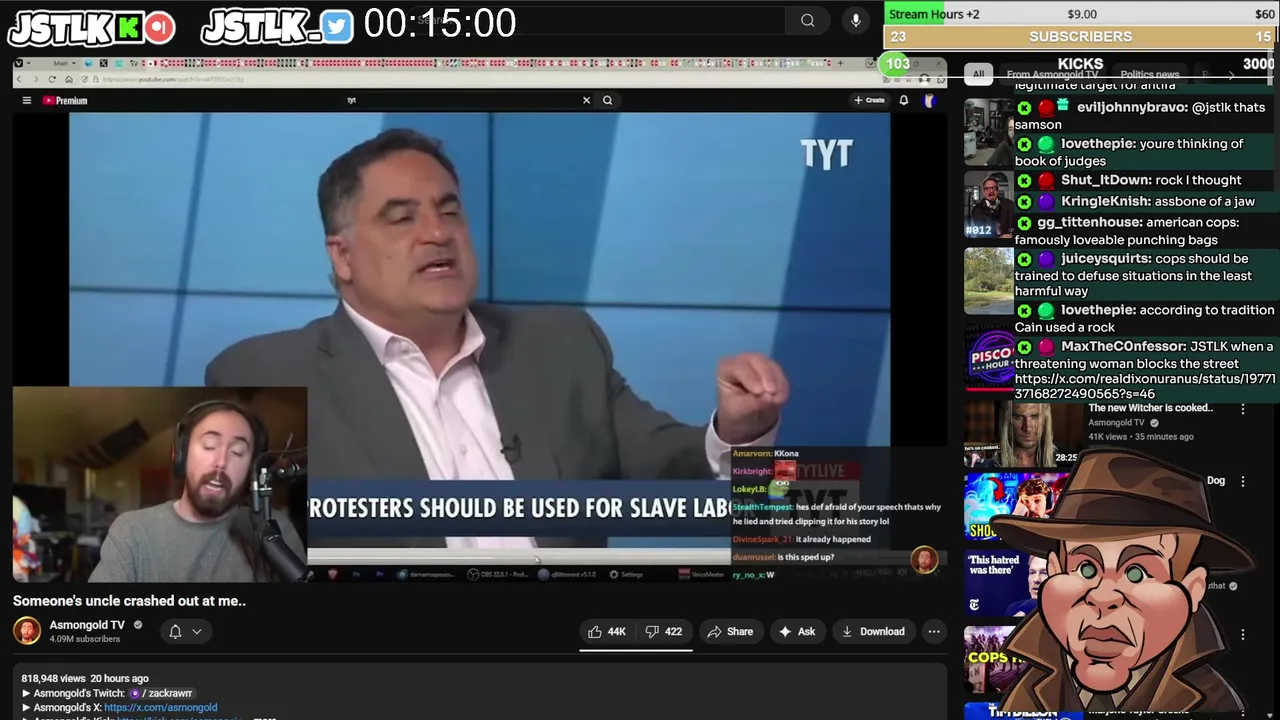This screenshot has height=720, width=1280.
Task: Click KringleKnish chat username
Action: (x=1105, y=201)
